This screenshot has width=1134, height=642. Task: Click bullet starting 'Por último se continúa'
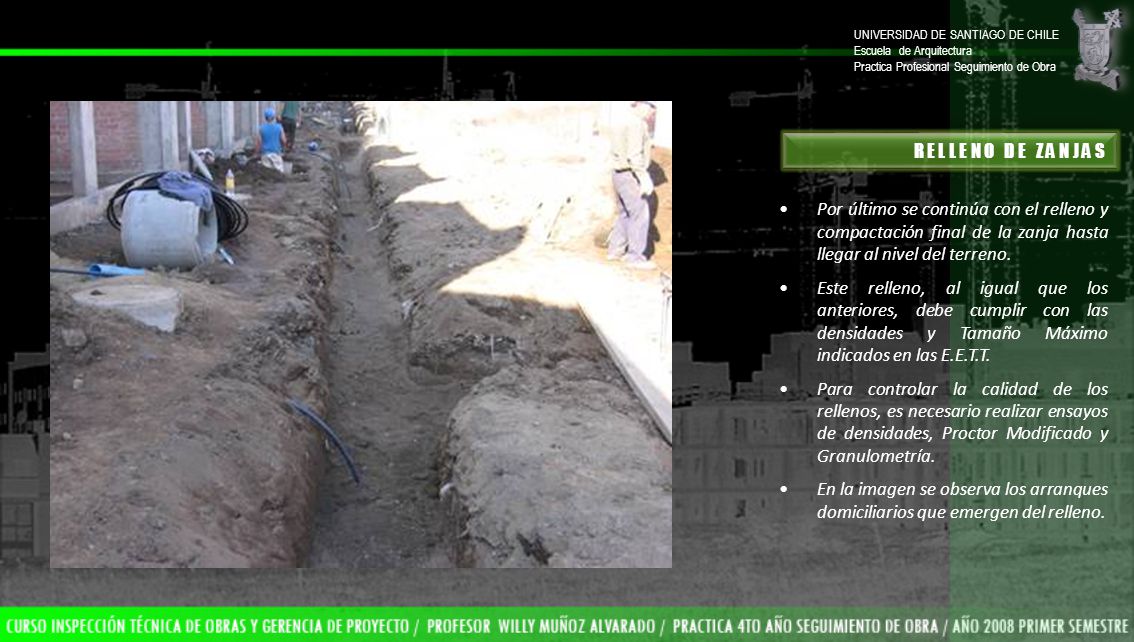point(962,231)
